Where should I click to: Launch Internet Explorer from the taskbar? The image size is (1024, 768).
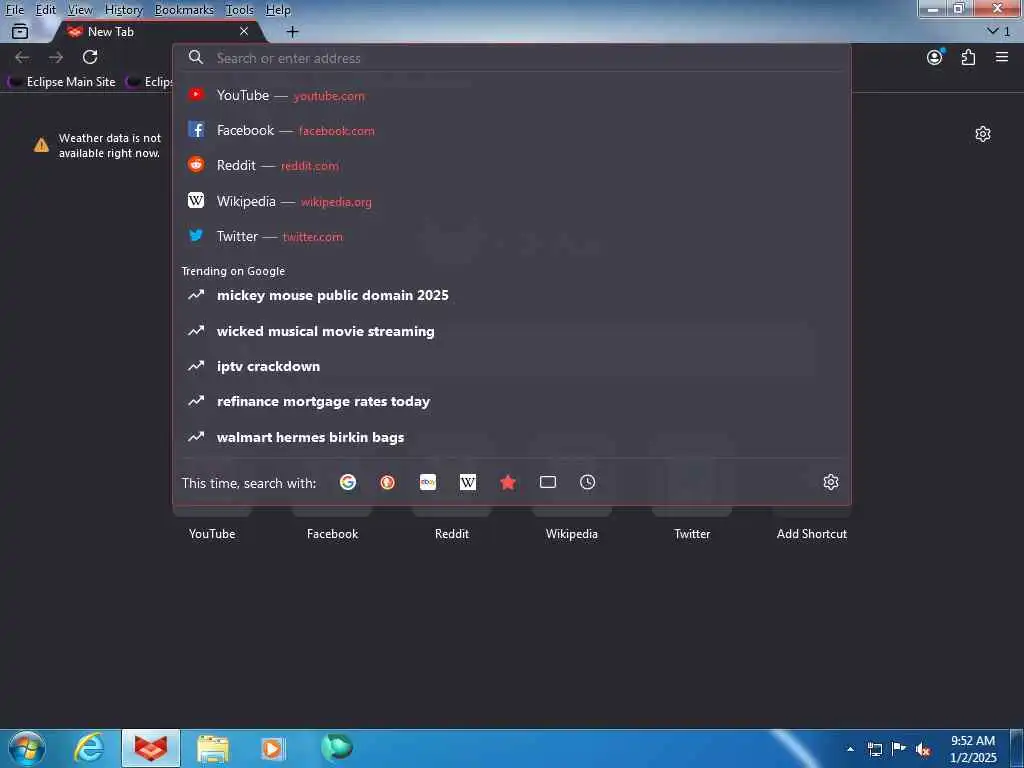89,748
